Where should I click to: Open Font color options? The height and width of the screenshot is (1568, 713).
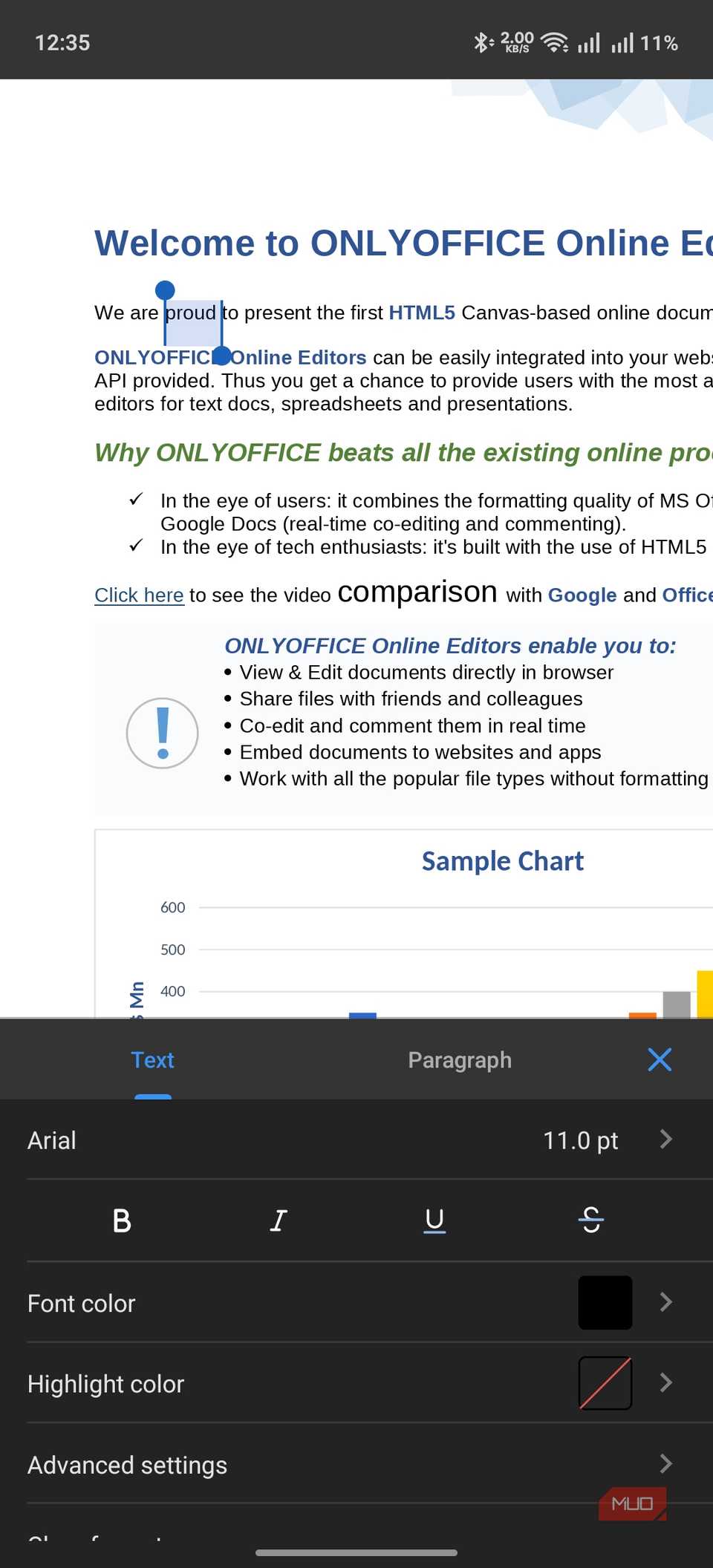pyautogui.click(x=356, y=1302)
